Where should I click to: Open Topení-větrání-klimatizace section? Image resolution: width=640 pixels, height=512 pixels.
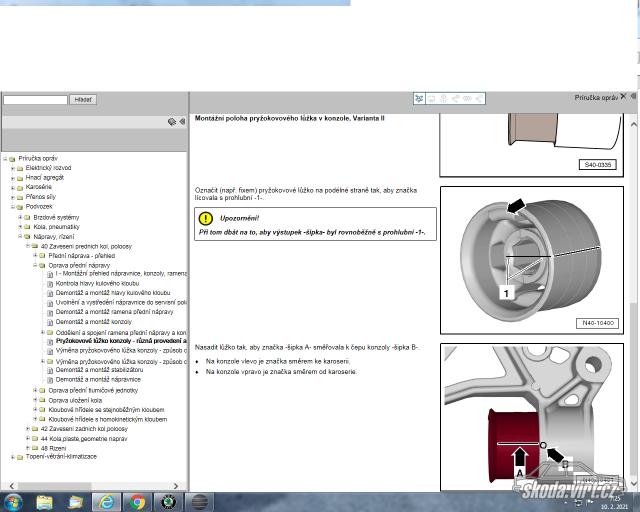(x=61, y=457)
